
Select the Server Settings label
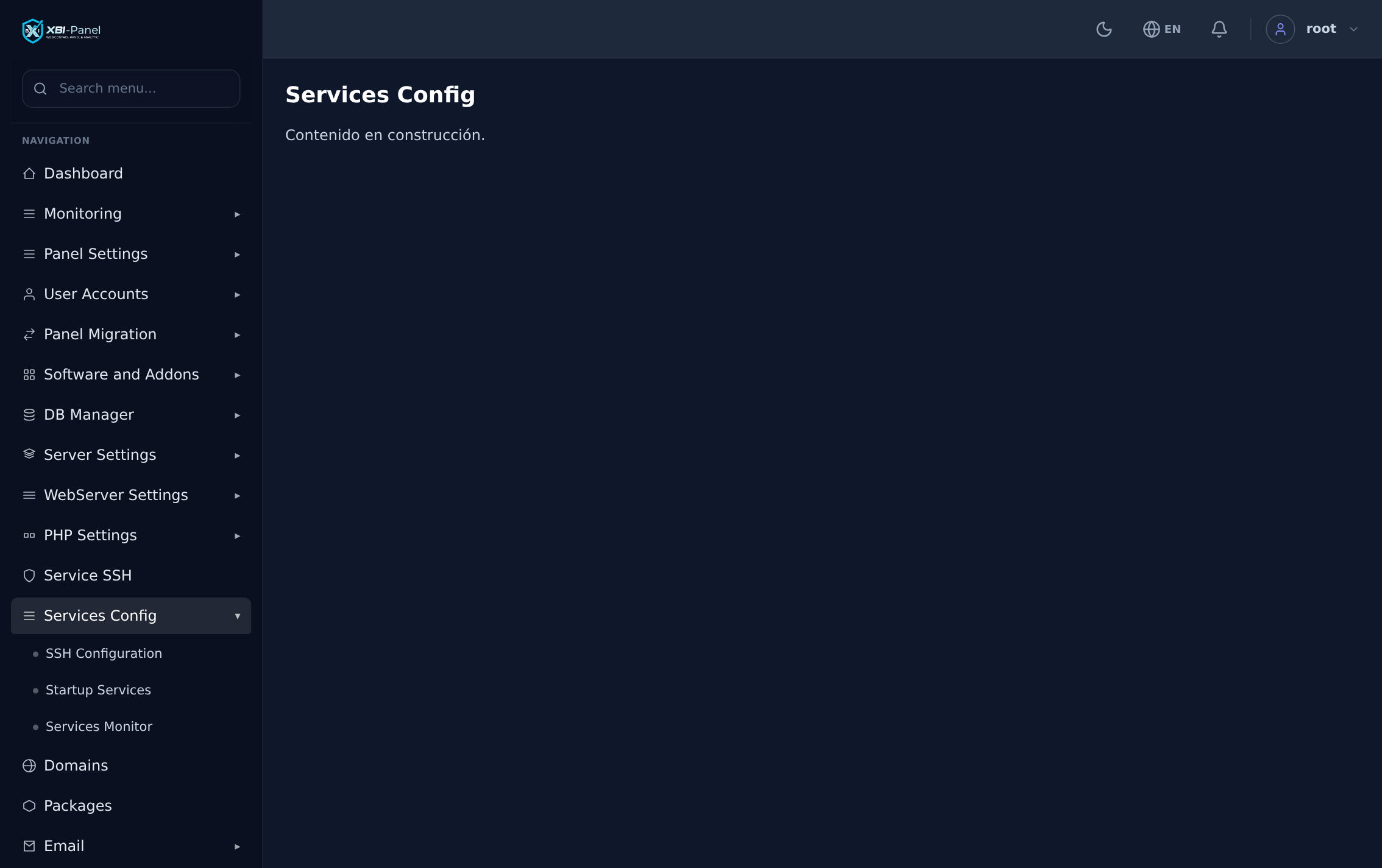click(100, 455)
